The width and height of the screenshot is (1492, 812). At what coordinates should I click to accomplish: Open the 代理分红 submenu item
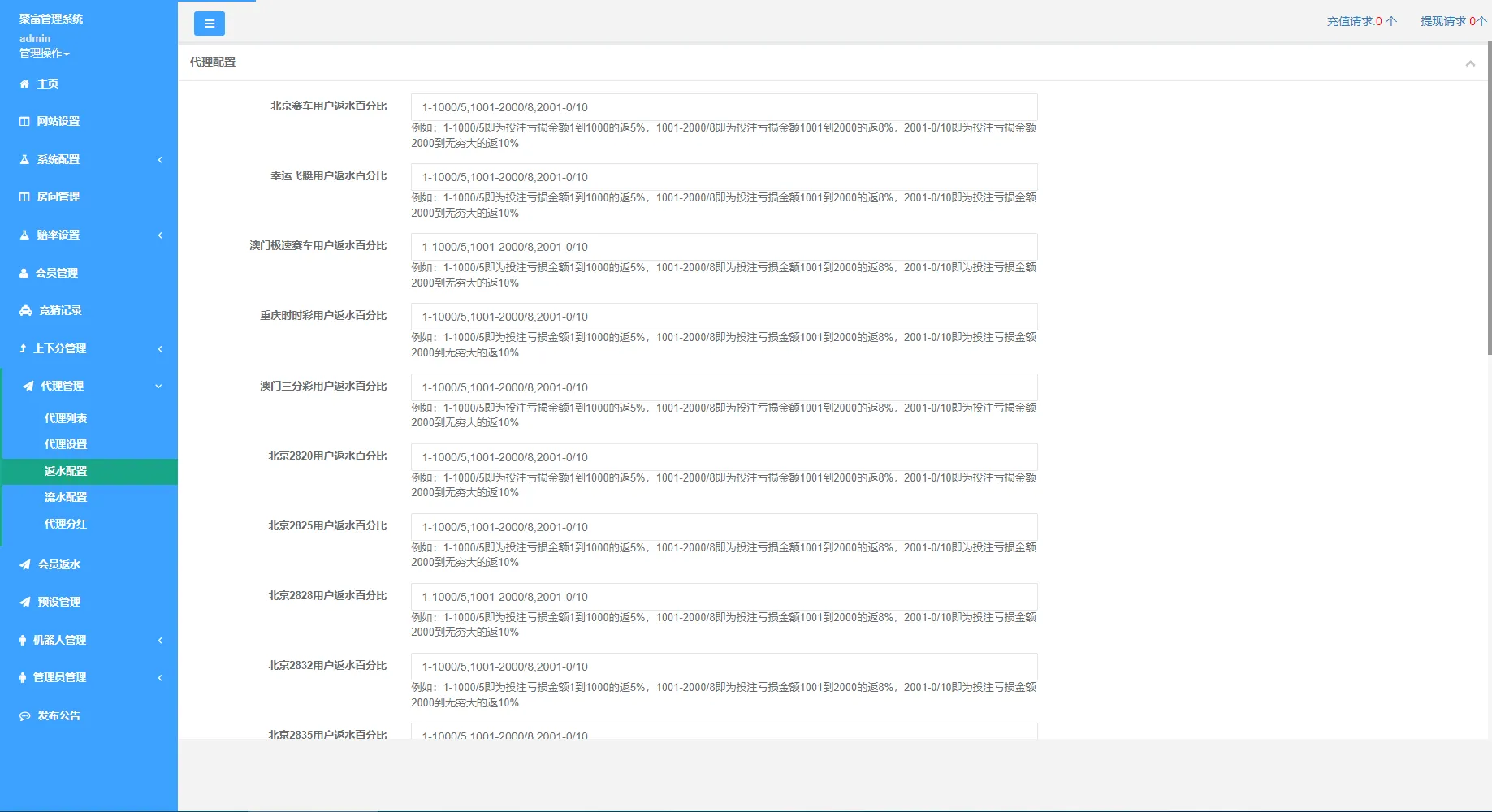pos(66,524)
